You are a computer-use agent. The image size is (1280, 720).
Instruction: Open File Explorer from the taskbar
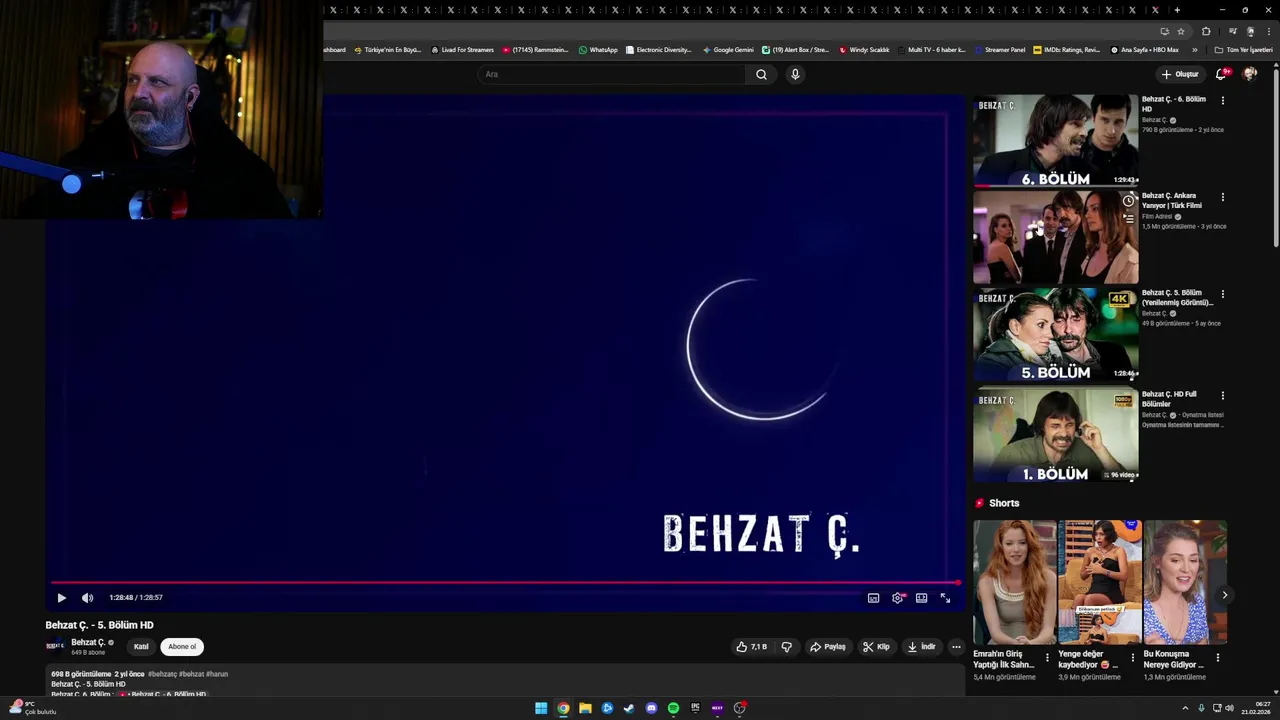585,708
